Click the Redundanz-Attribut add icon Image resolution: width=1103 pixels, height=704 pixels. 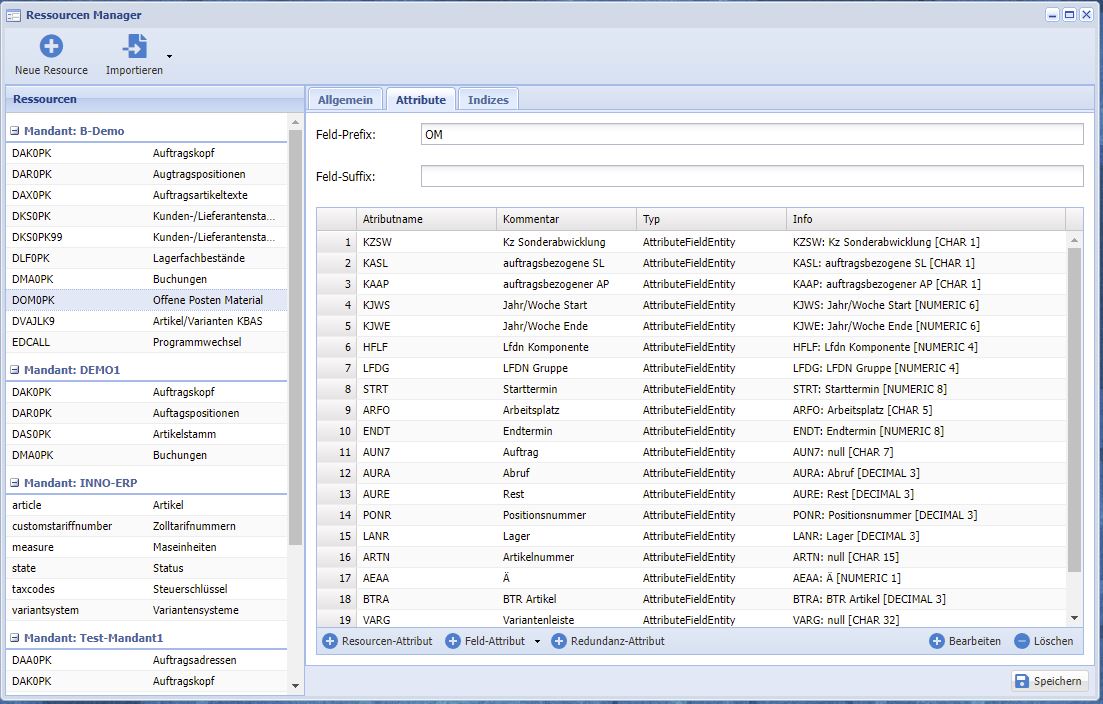coord(559,641)
